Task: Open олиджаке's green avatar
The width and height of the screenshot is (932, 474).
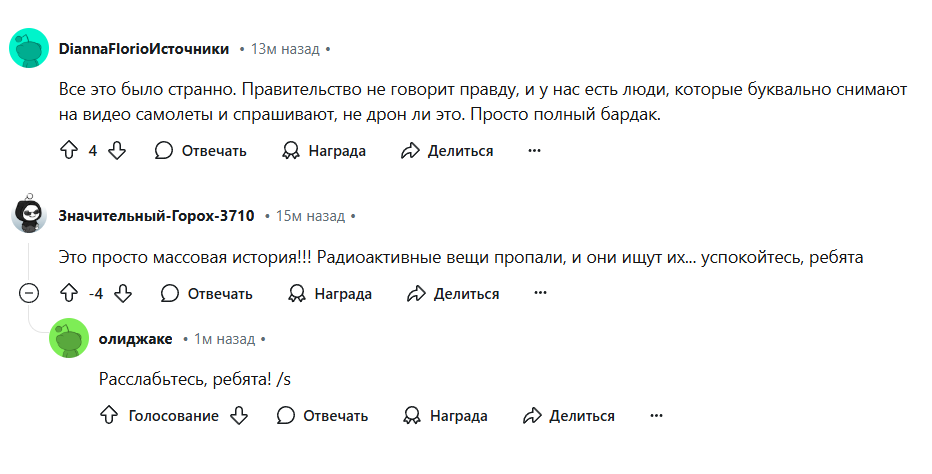Action: (x=69, y=338)
